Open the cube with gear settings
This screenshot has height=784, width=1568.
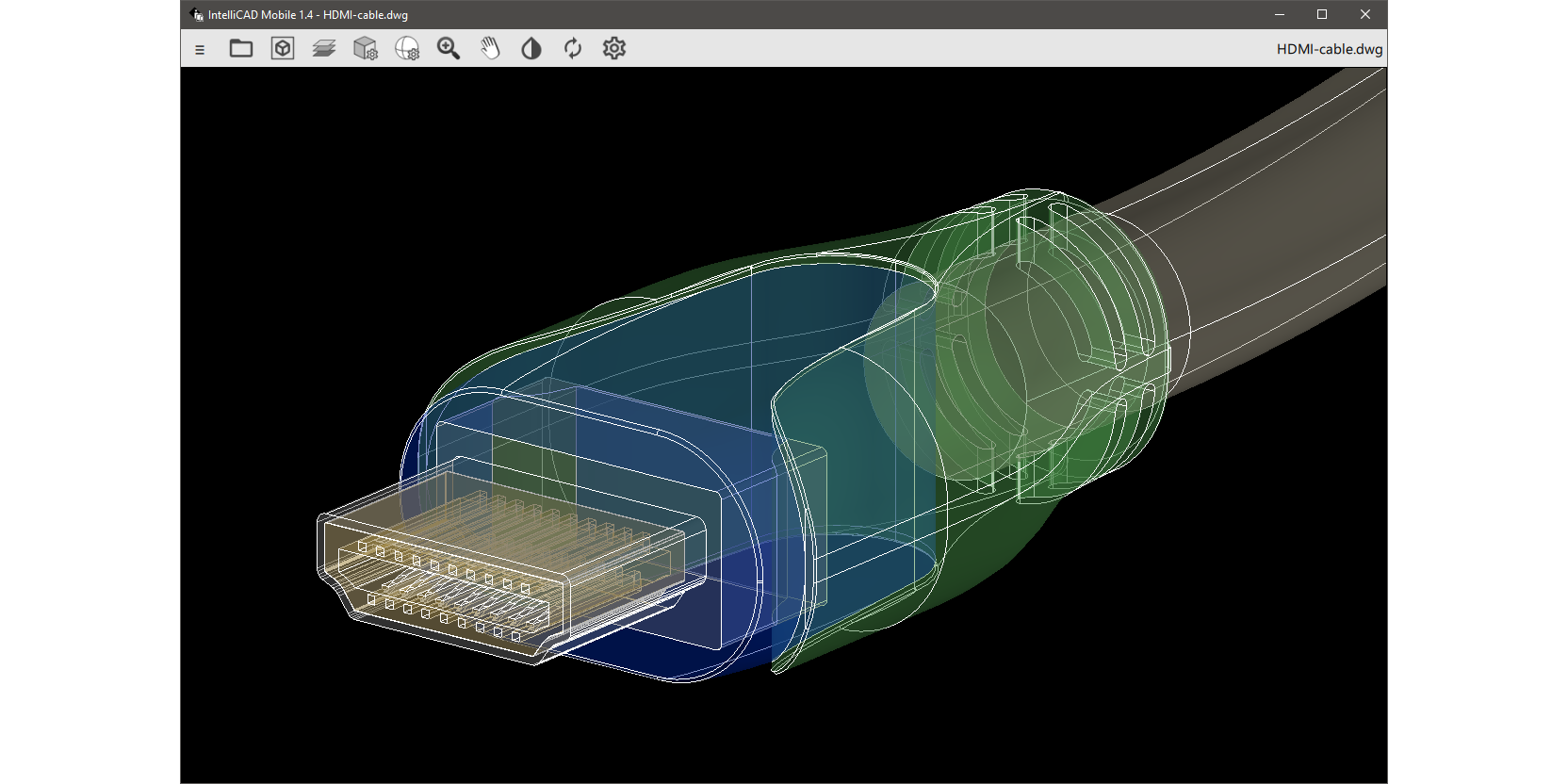[x=366, y=48]
